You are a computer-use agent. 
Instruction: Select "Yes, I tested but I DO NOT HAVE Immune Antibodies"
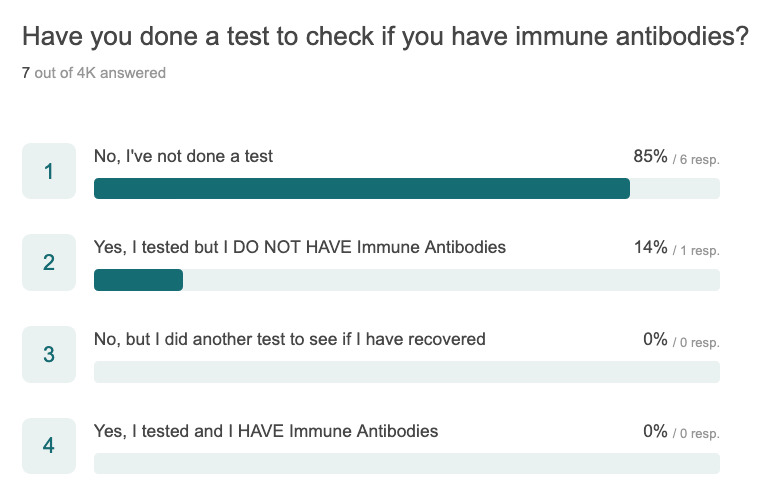click(x=300, y=247)
